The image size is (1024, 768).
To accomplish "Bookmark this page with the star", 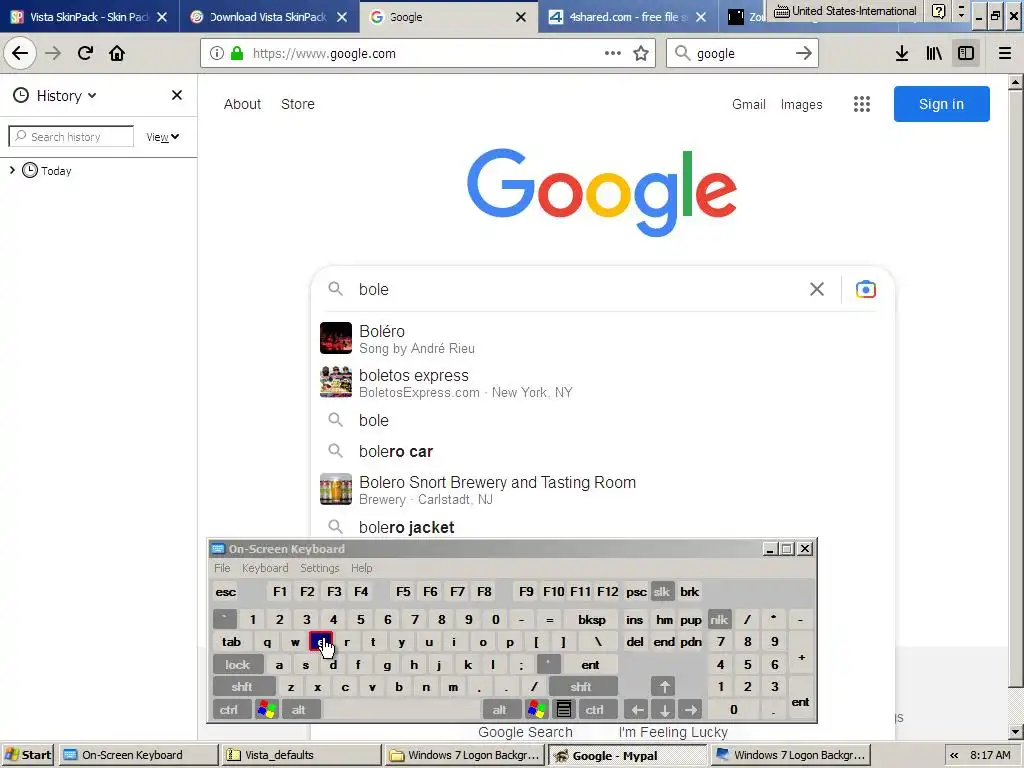I will pyautogui.click(x=641, y=54).
